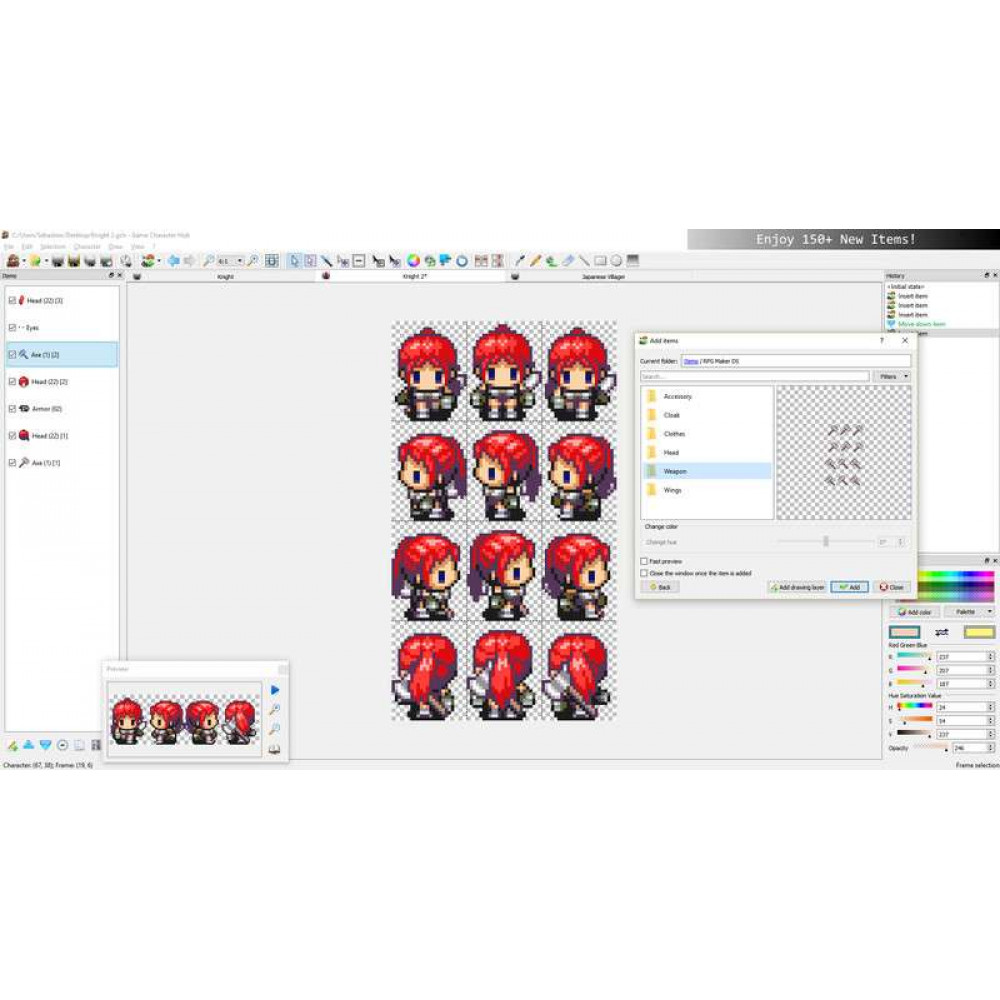Play the animation in Preview panel
Viewport: 1000px width, 1000px height.
(x=275, y=690)
